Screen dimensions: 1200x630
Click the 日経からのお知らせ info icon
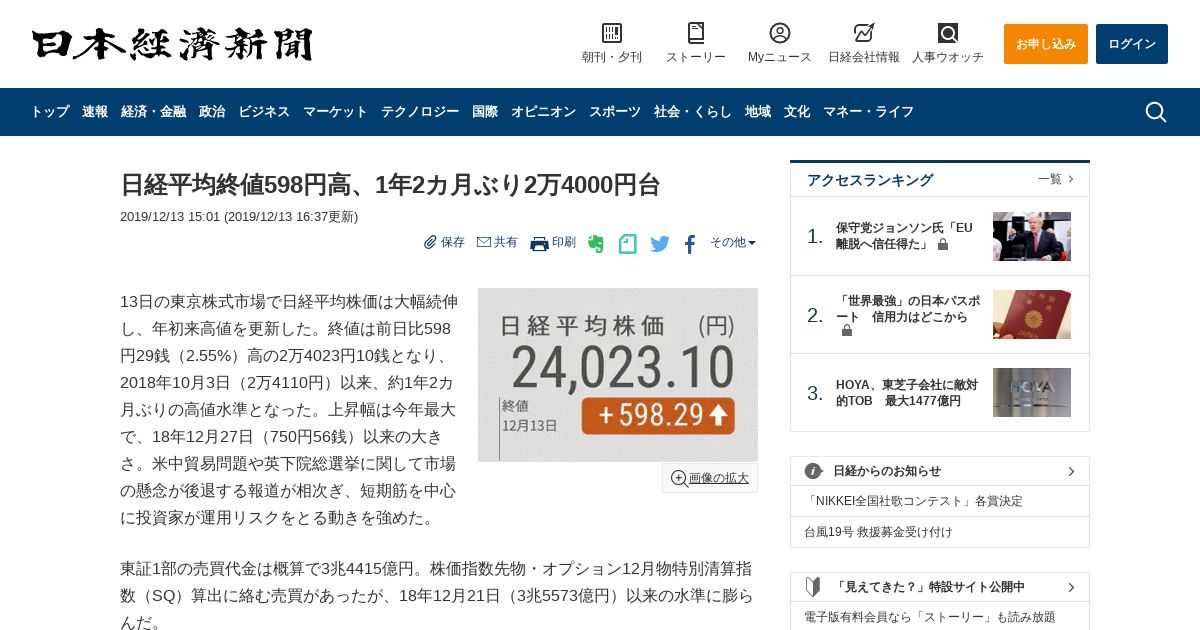[814, 471]
